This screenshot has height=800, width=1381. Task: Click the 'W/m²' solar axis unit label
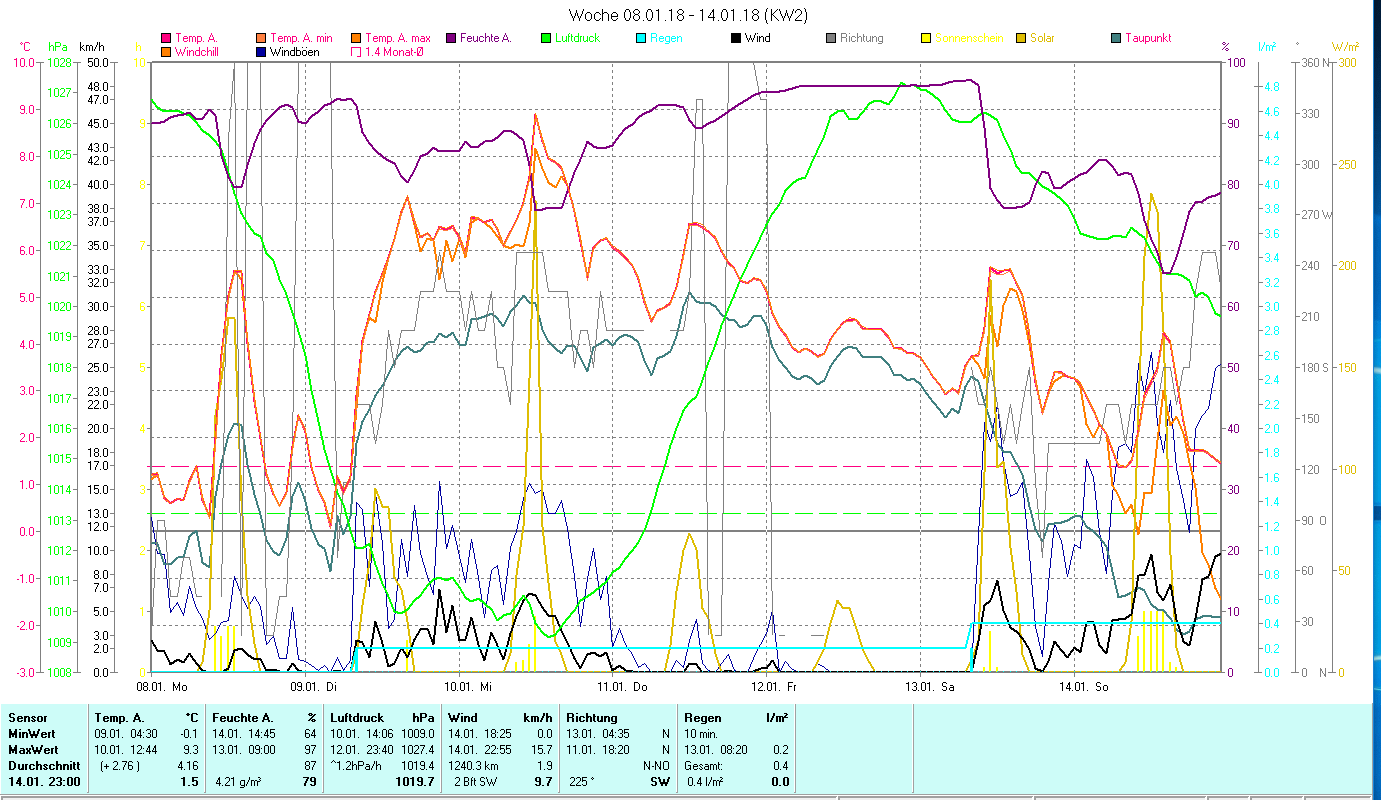tap(1345, 46)
